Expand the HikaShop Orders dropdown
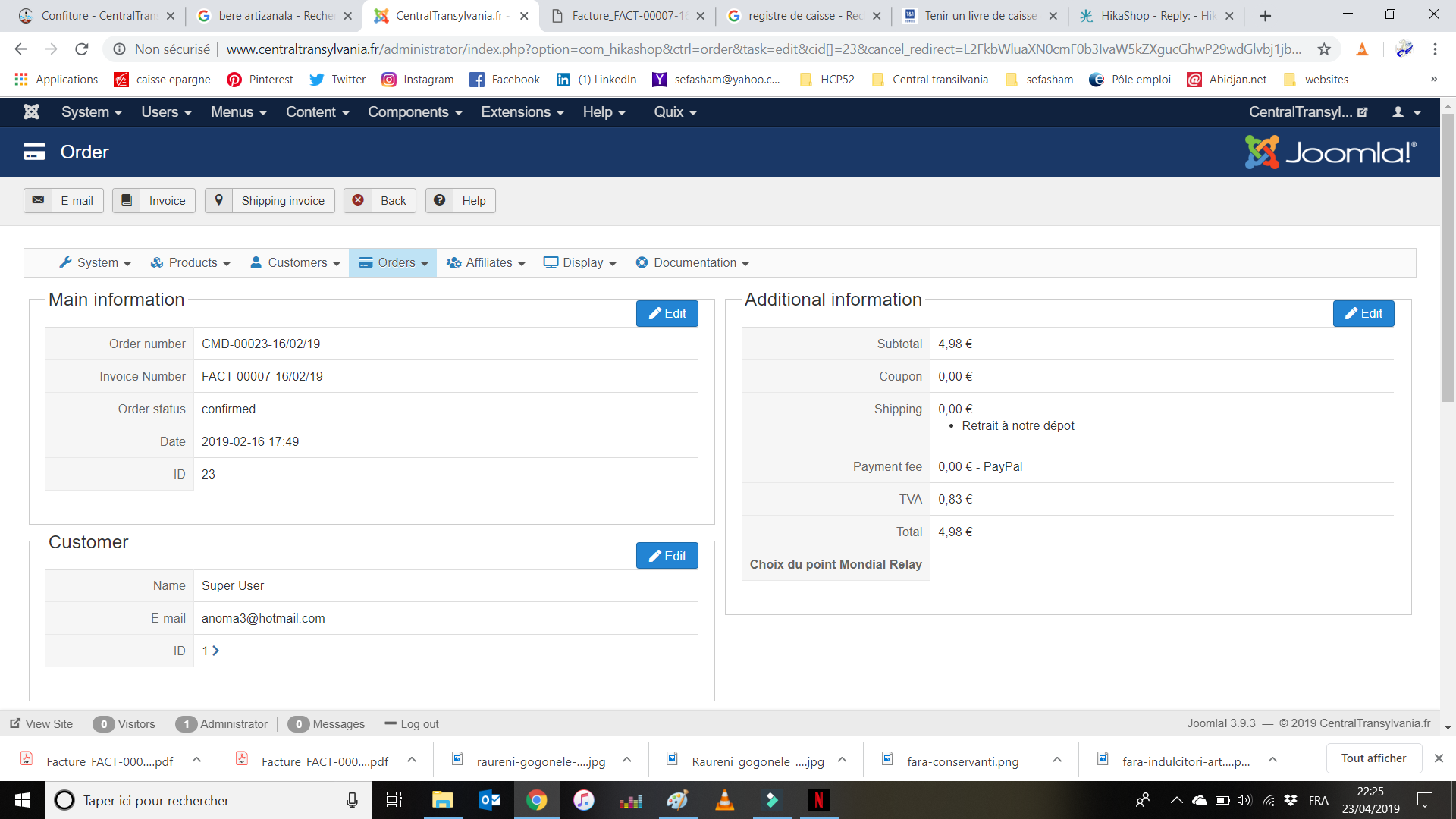Viewport: 1456px width, 819px height. (x=393, y=263)
